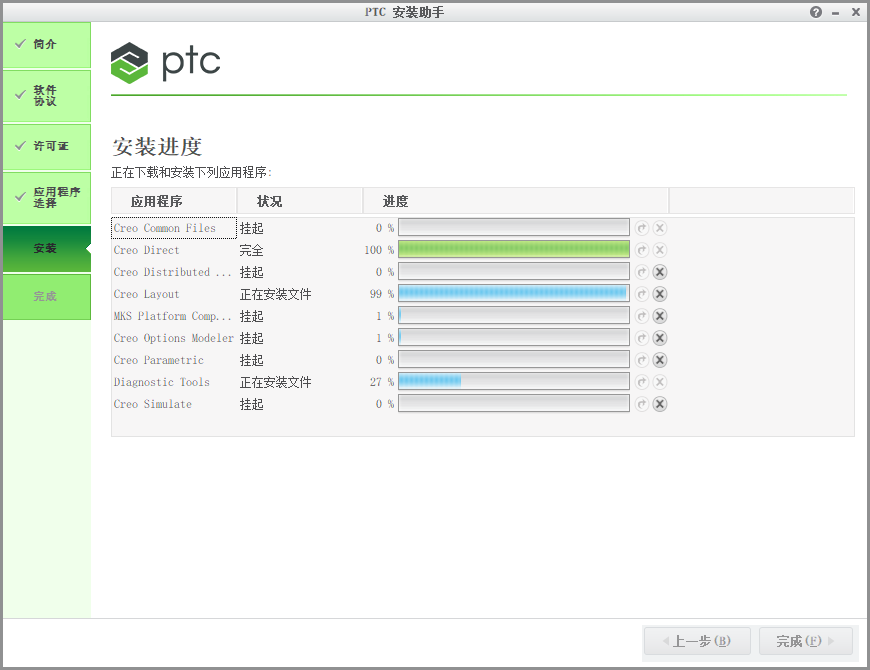Click the green Creo Direct progress bar
The image size is (870, 670).
514,250
